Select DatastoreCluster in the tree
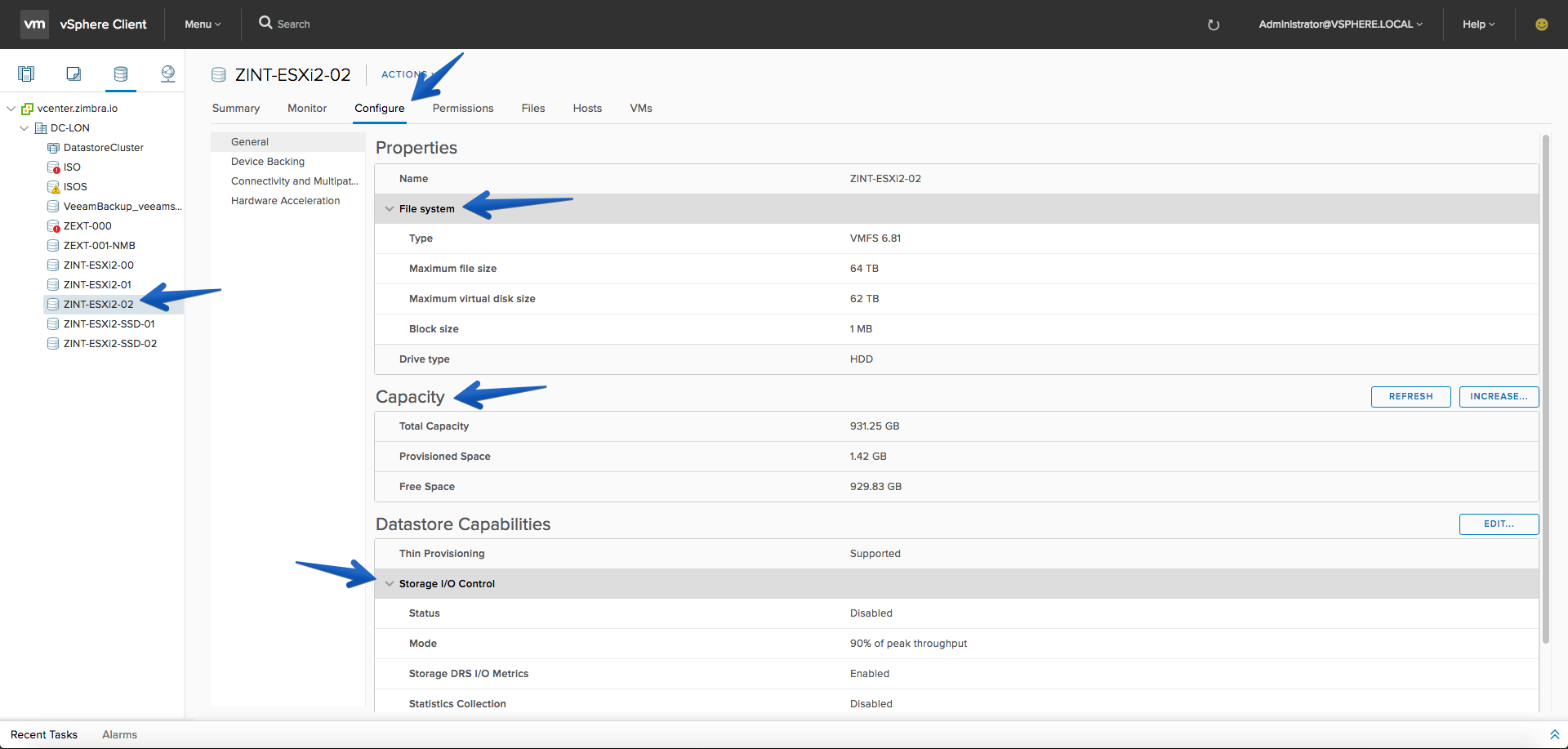The width and height of the screenshot is (1568, 749). [x=103, y=148]
